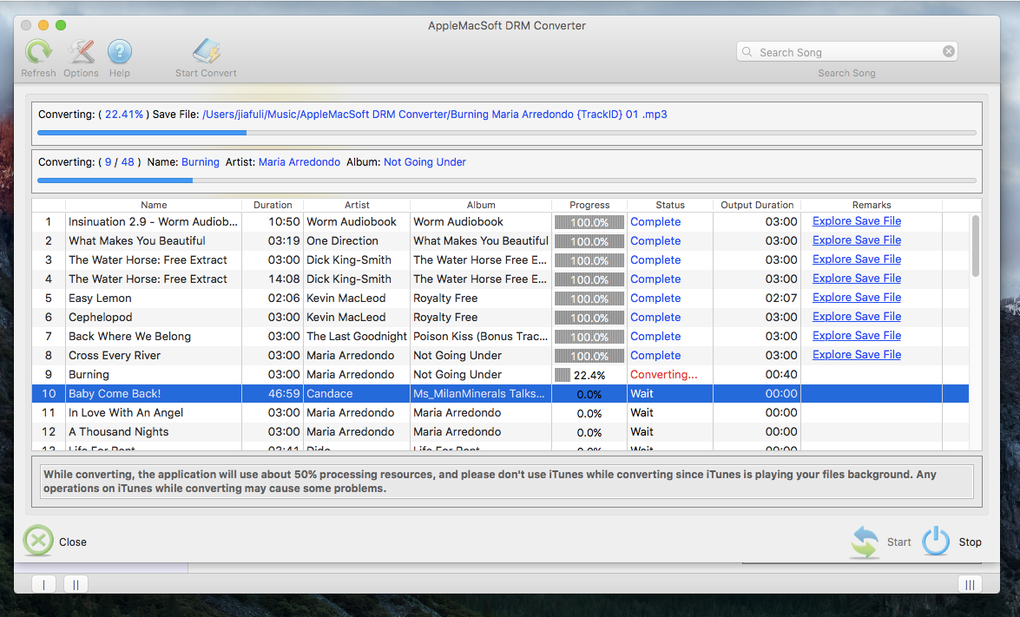Click the Wait status for A Thousand Nights
The height and width of the screenshot is (617, 1020).
[x=641, y=432]
